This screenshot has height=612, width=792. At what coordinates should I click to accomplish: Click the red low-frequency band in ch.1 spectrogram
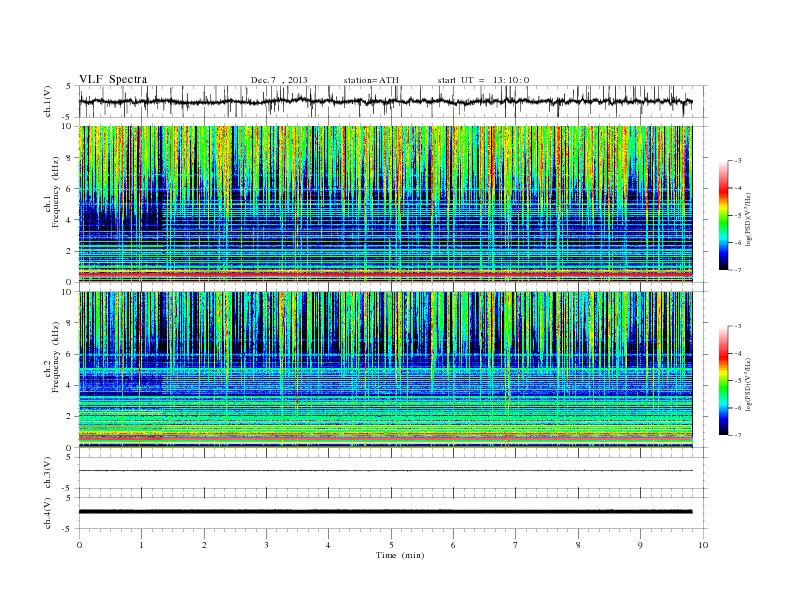pos(385,274)
